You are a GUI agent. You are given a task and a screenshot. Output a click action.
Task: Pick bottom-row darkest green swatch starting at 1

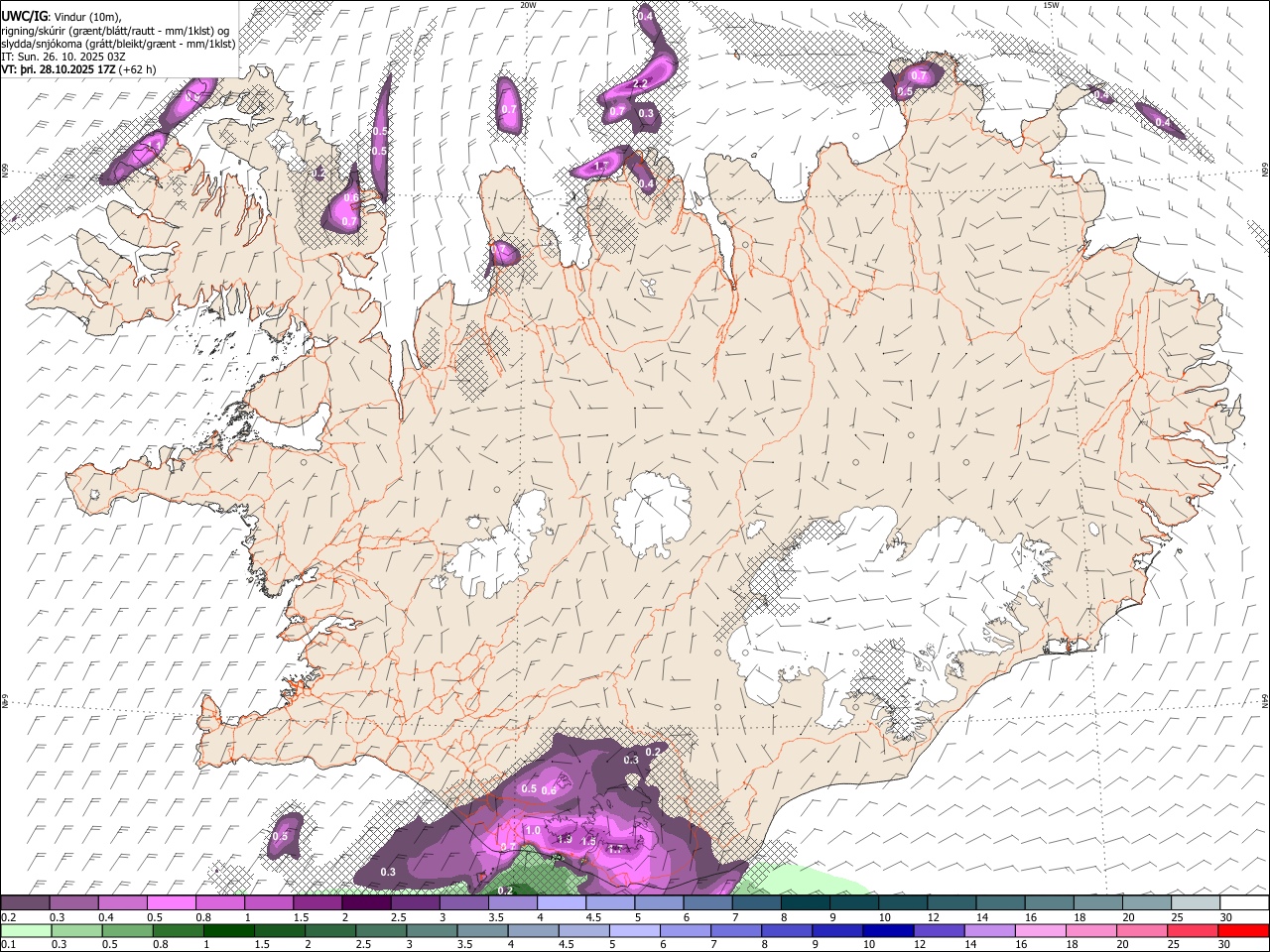tap(229, 930)
